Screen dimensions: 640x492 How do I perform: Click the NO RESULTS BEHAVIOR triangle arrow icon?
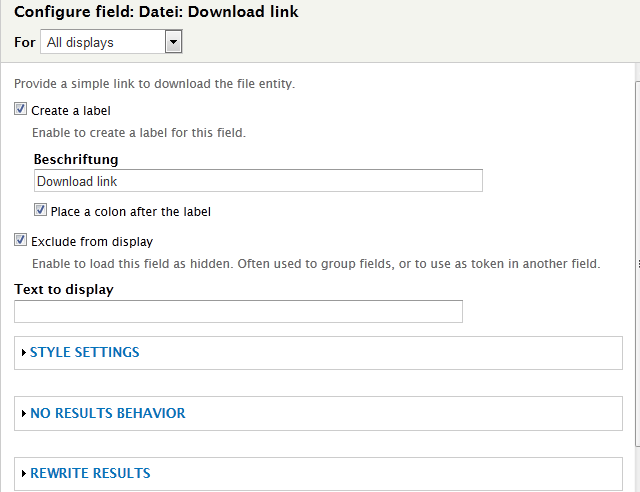[x=23, y=414]
